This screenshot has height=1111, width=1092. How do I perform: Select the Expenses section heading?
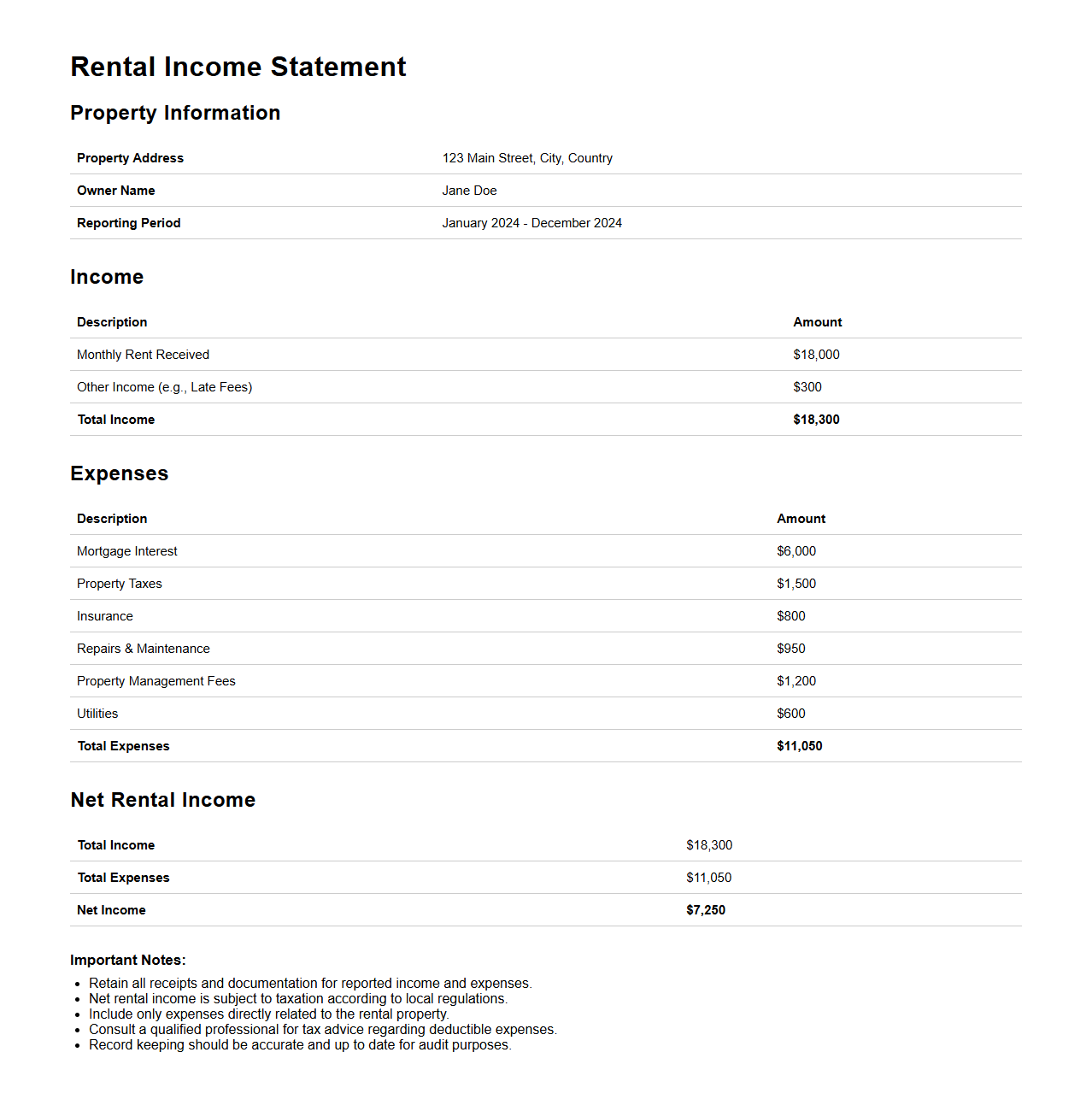click(119, 473)
